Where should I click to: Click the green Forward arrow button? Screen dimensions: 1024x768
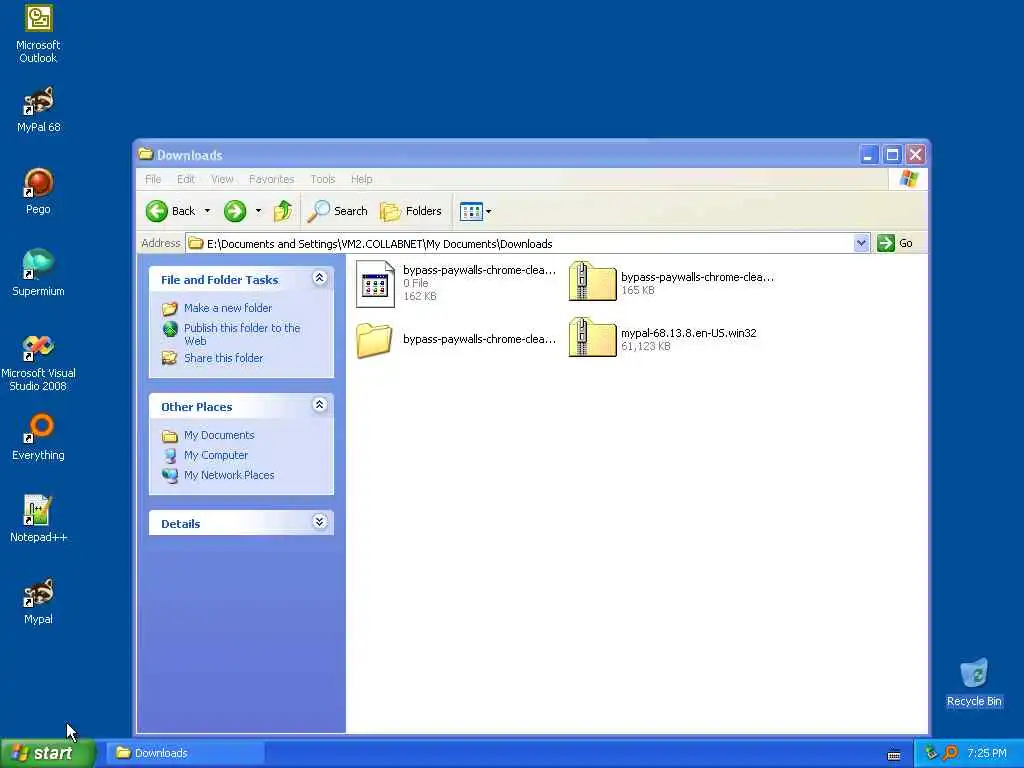pos(235,211)
